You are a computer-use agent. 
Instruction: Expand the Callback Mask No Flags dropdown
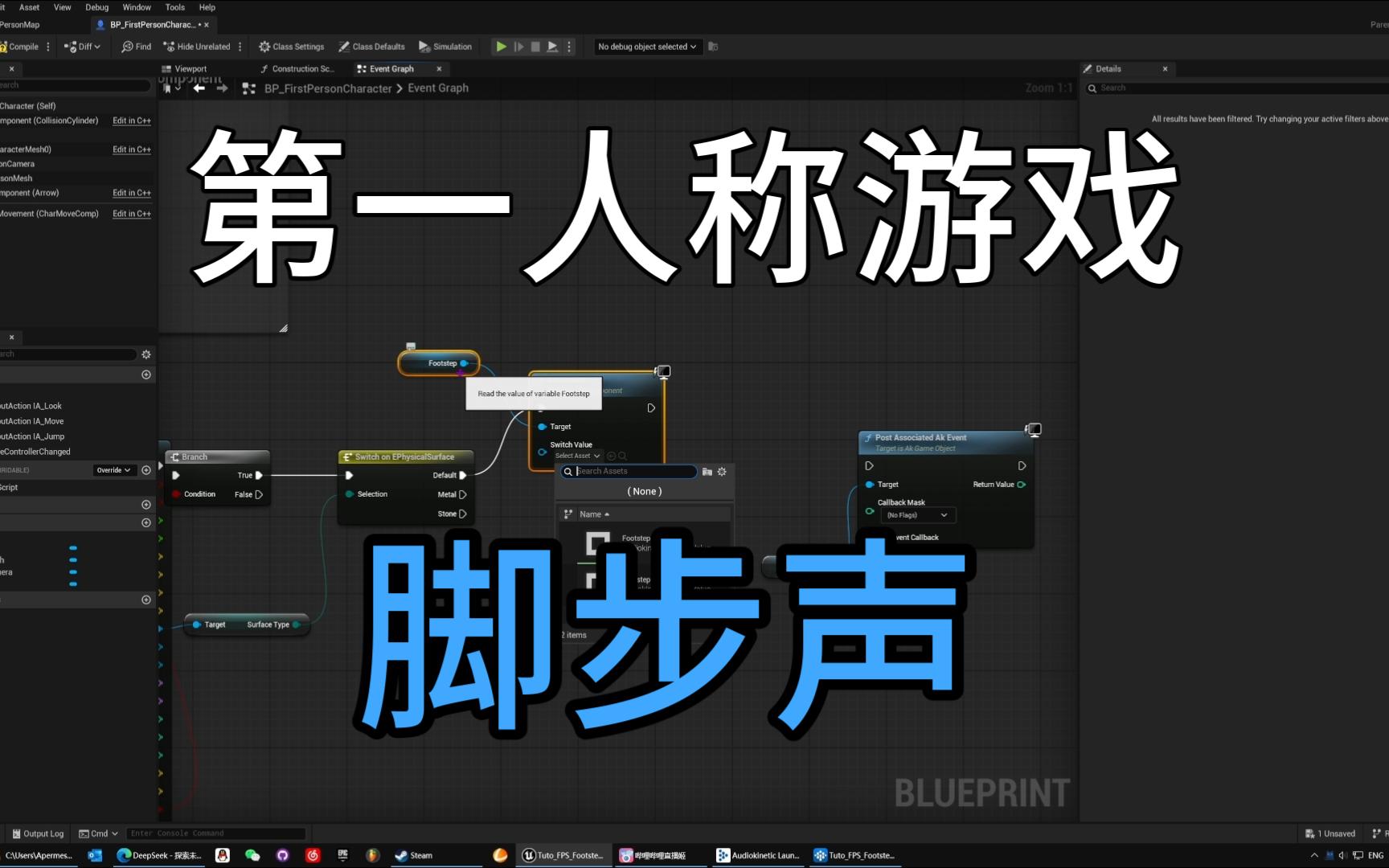[x=917, y=515]
